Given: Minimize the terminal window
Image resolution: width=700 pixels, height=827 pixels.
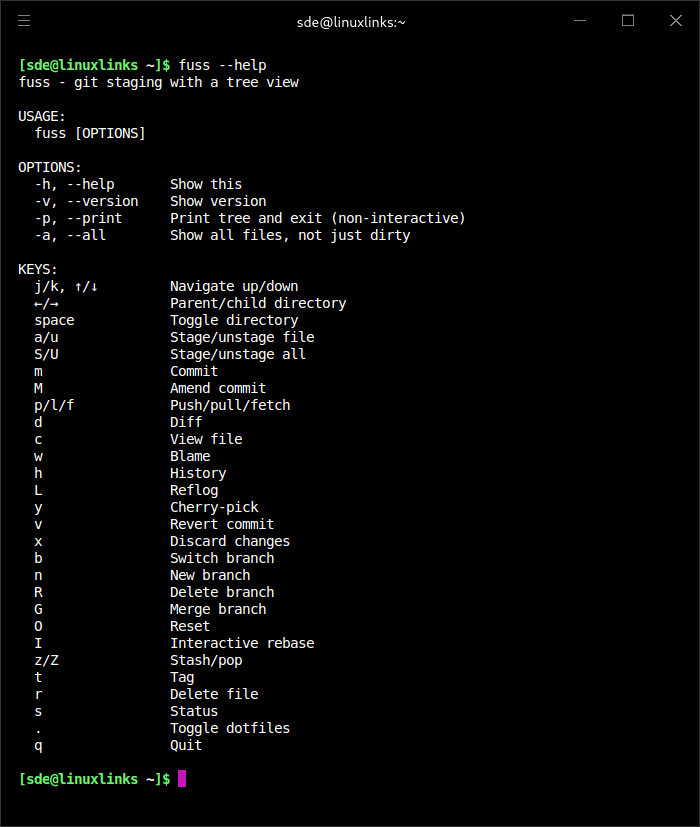Looking at the screenshot, I should [x=580, y=21].
